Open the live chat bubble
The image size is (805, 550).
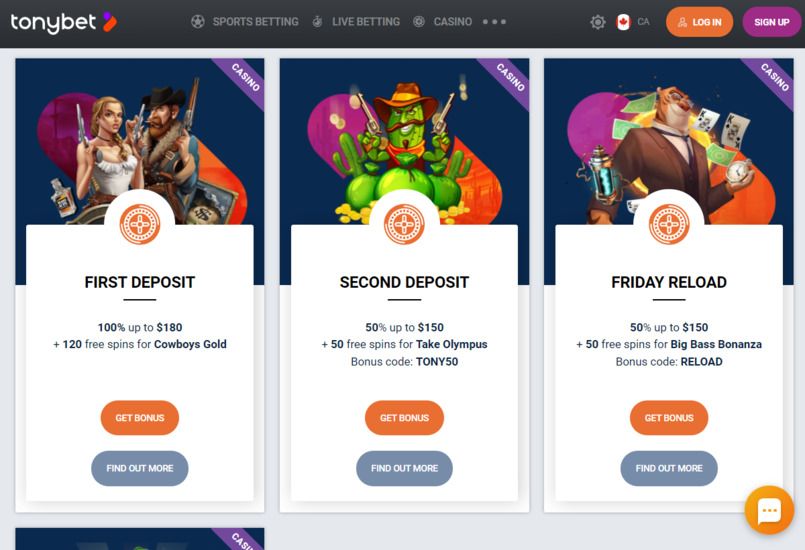pyautogui.click(x=769, y=510)
